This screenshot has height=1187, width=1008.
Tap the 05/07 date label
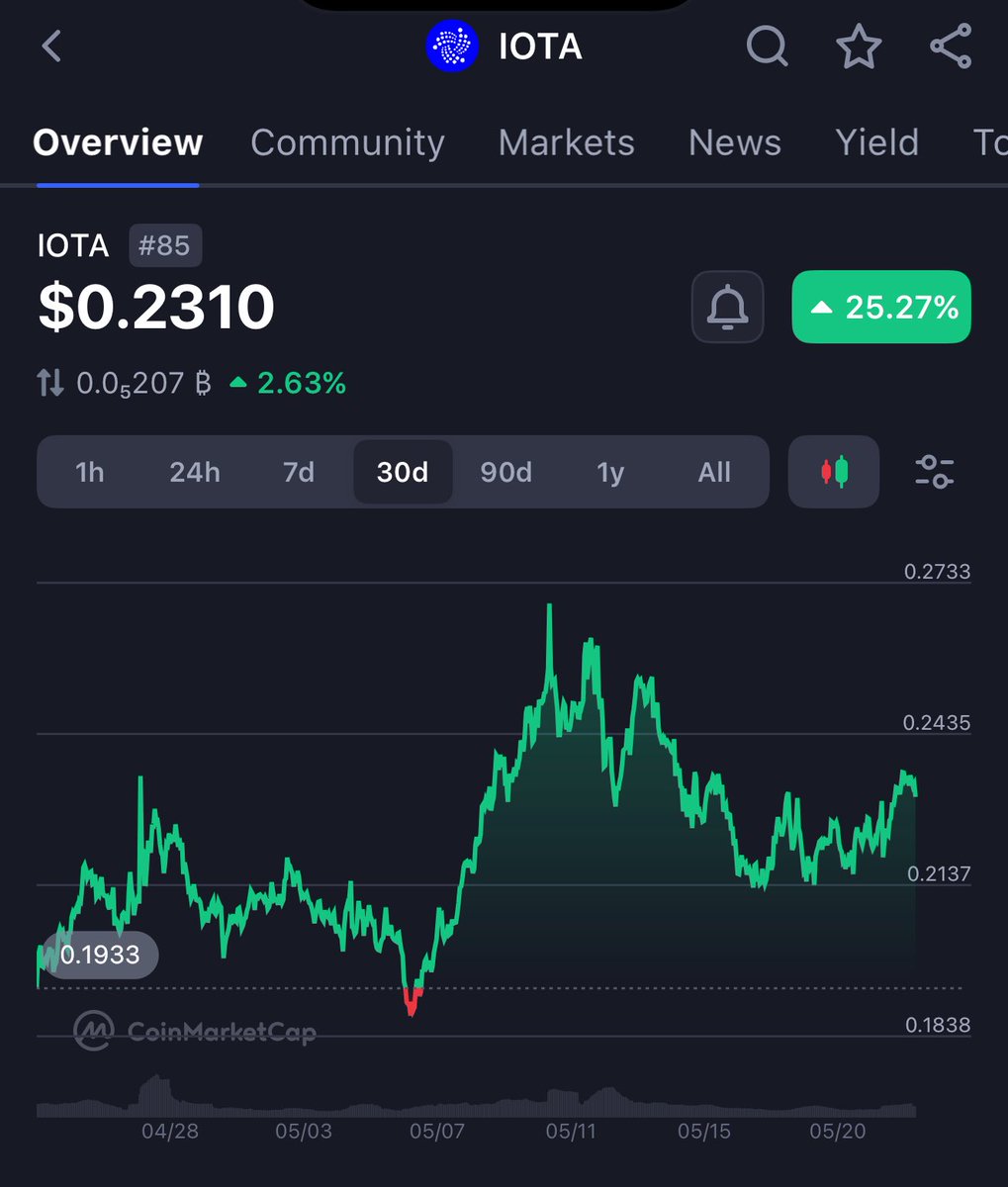point(437,1131)
